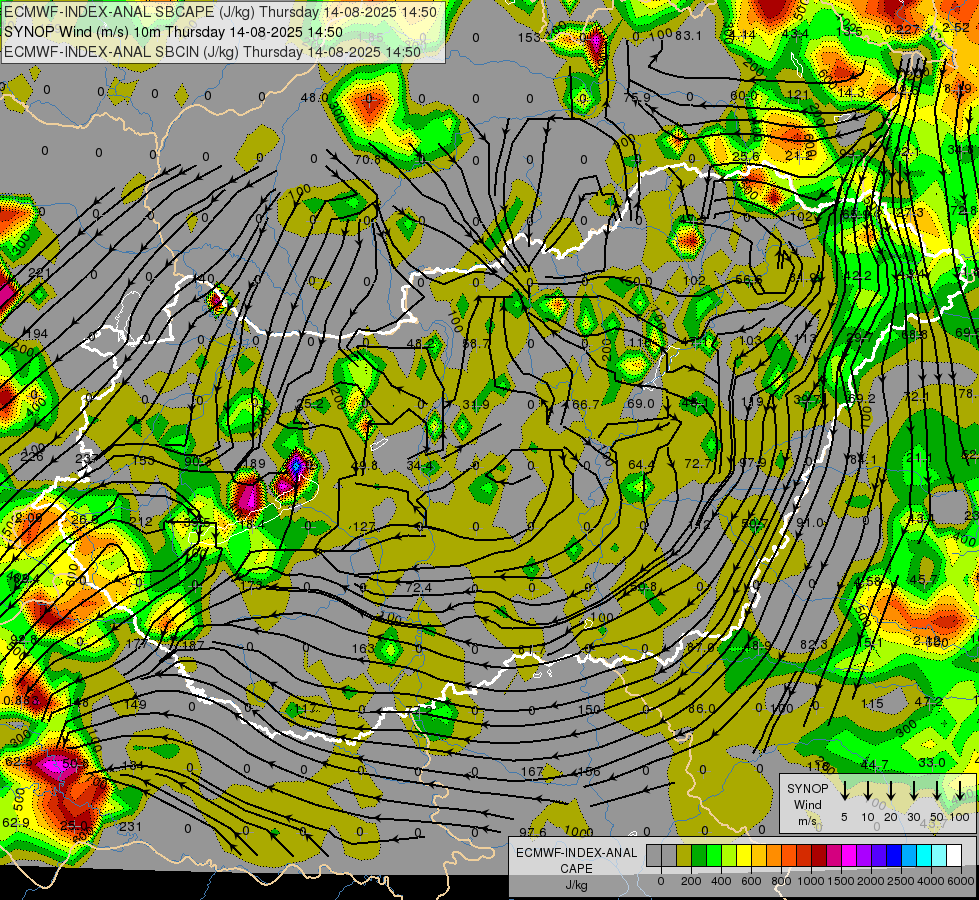Click the map value '86.0'

[702, 708]
